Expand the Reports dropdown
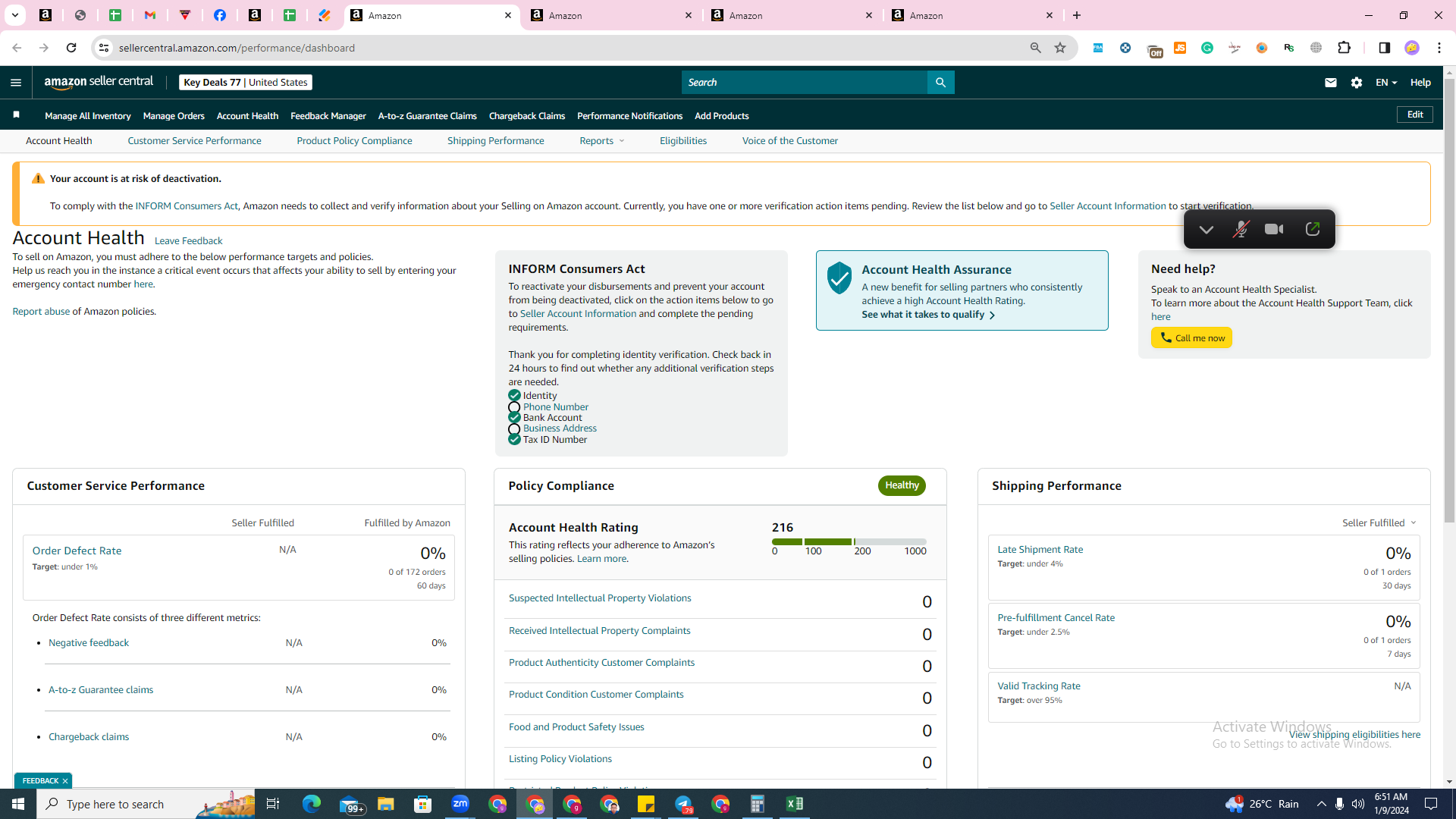Image resolution: width=1456 pixels, height=819 pixels. point(602,141)
